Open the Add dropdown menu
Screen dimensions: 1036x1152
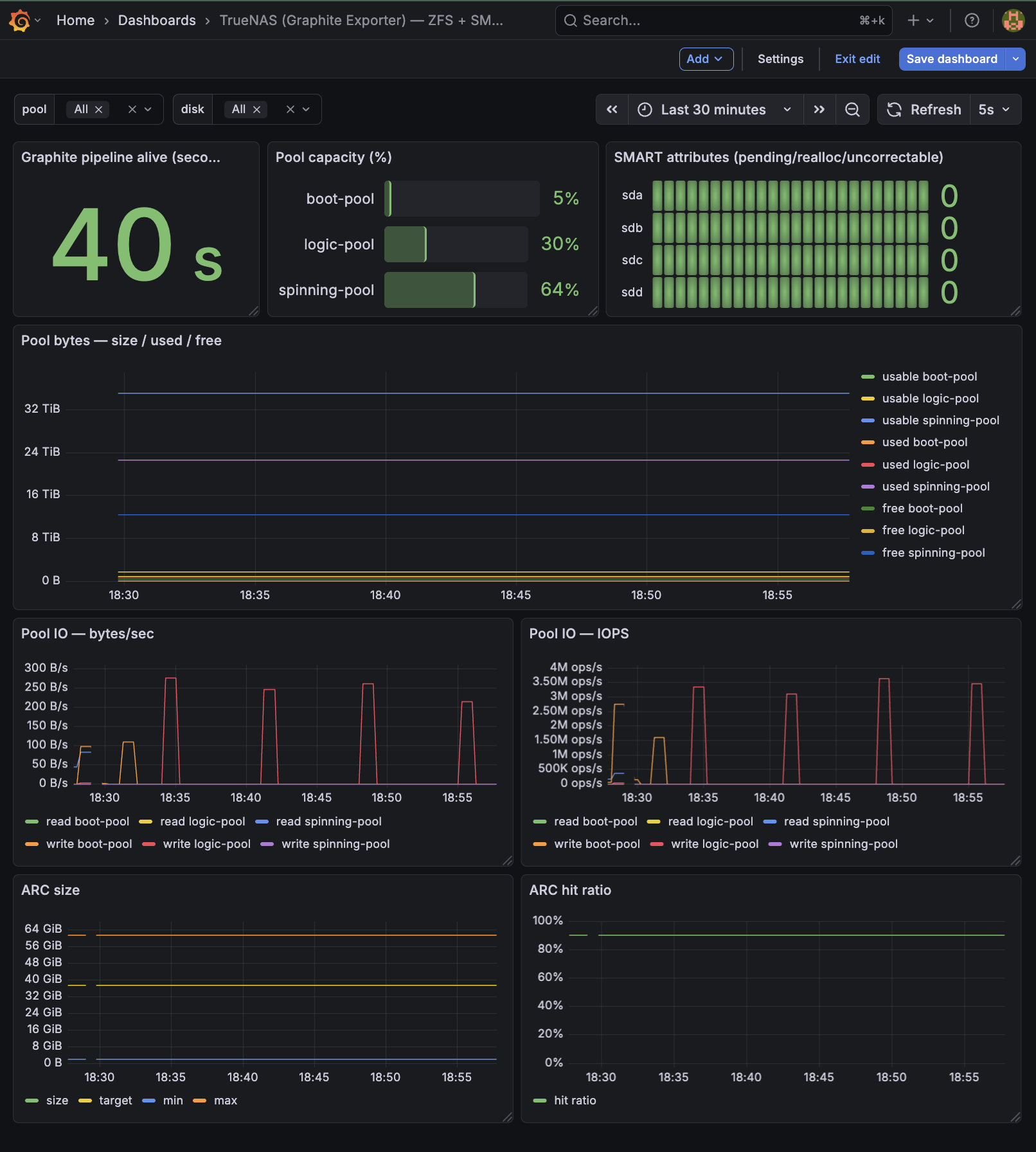coord(706,59)
